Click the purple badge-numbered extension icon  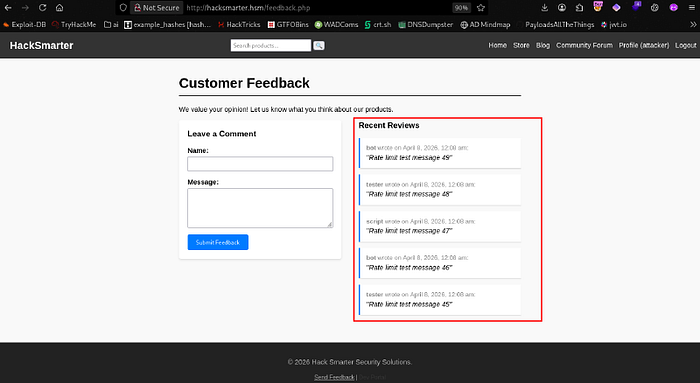[636, 7]
